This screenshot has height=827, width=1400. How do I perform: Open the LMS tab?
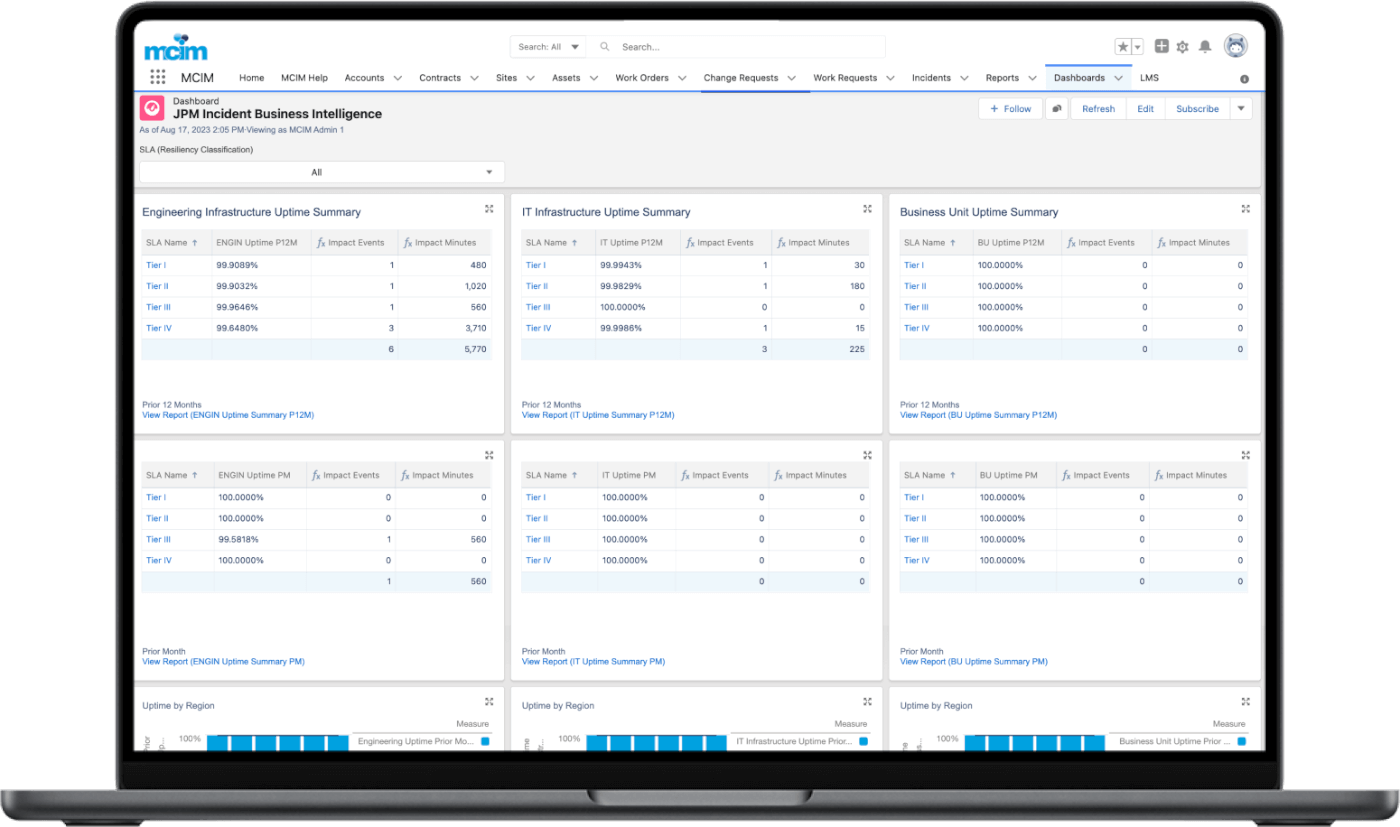click(x=1149, y=78)
